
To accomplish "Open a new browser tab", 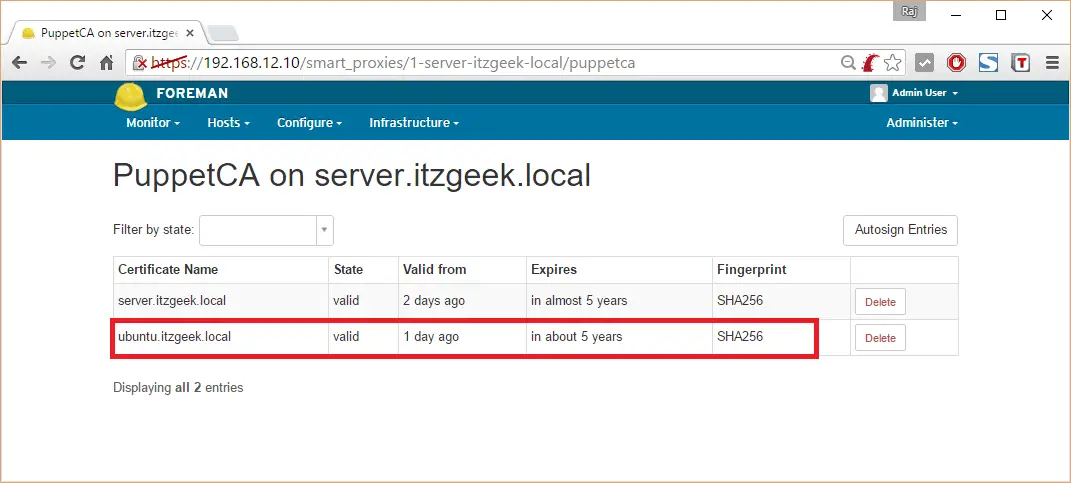I will point(222,33).
